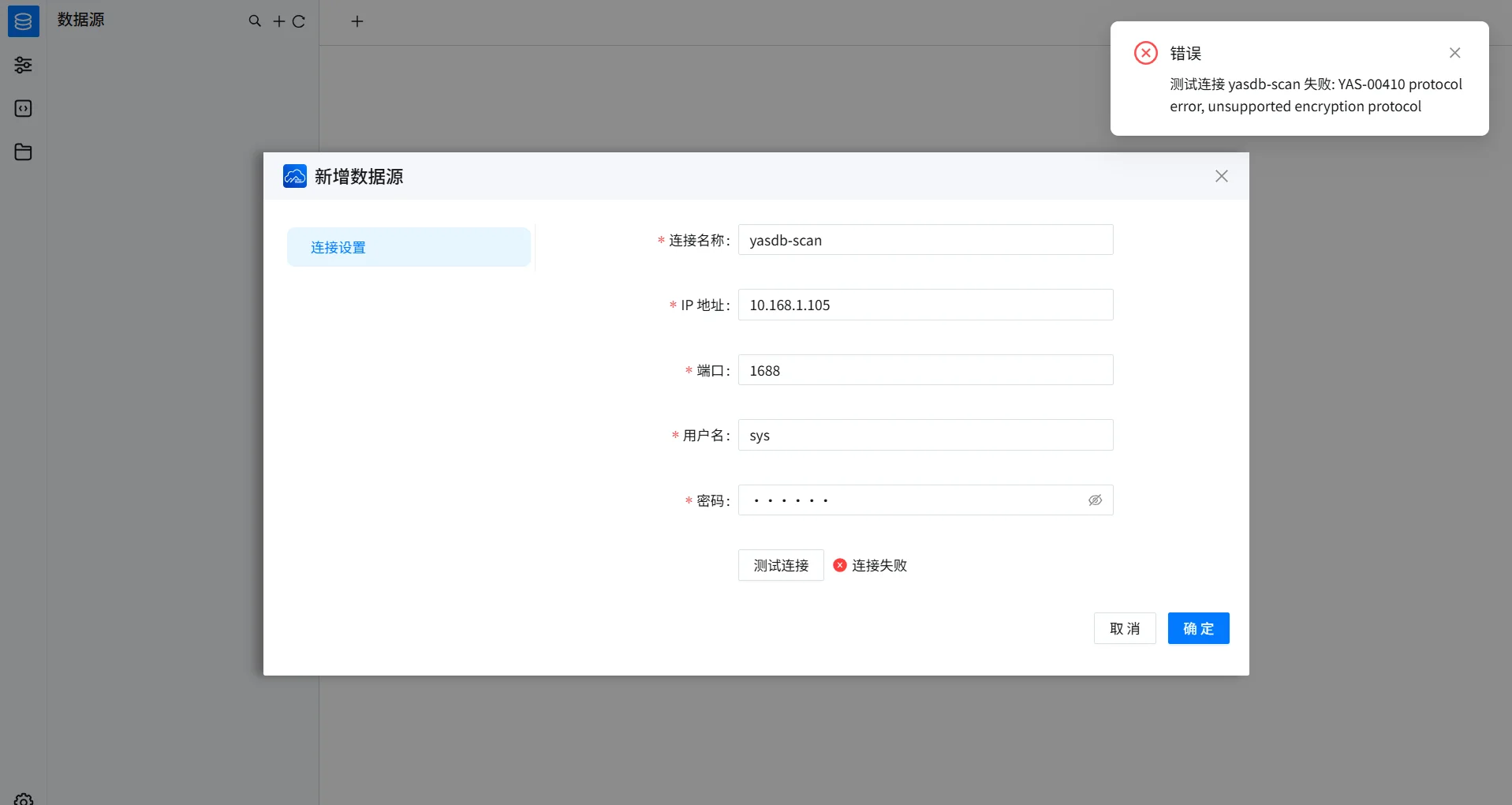Open the folder icon in sidebar
The width and height of the screenshot is (1512, 805).
(x=23, y=152)
